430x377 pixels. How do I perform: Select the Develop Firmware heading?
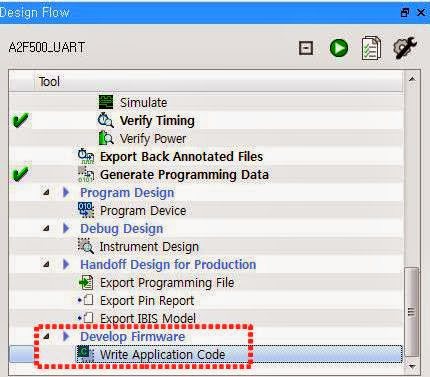[x=132, y=336]
